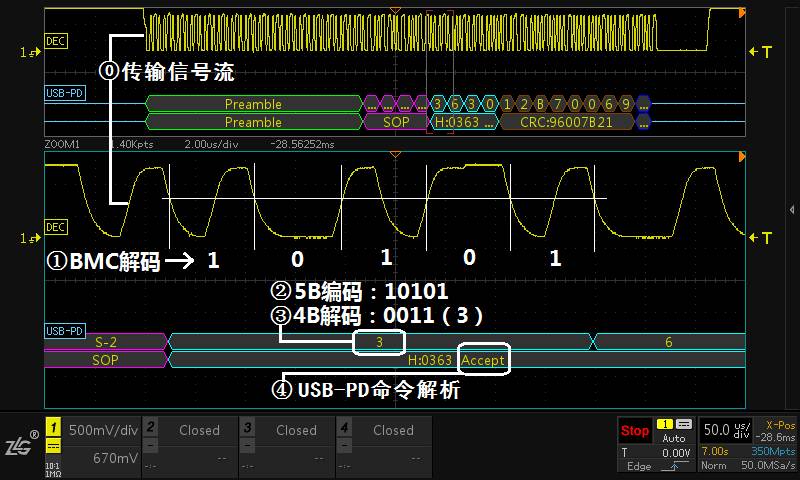The image size is (800, 480).
Task: Click trigger level T marker in main window
Action: (761, 52)
